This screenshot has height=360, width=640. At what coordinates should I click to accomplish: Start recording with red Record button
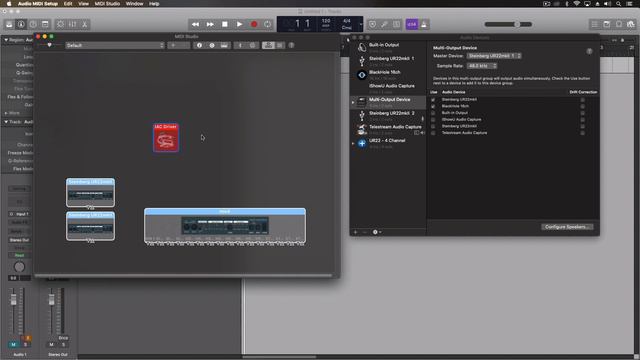[254, 24]
